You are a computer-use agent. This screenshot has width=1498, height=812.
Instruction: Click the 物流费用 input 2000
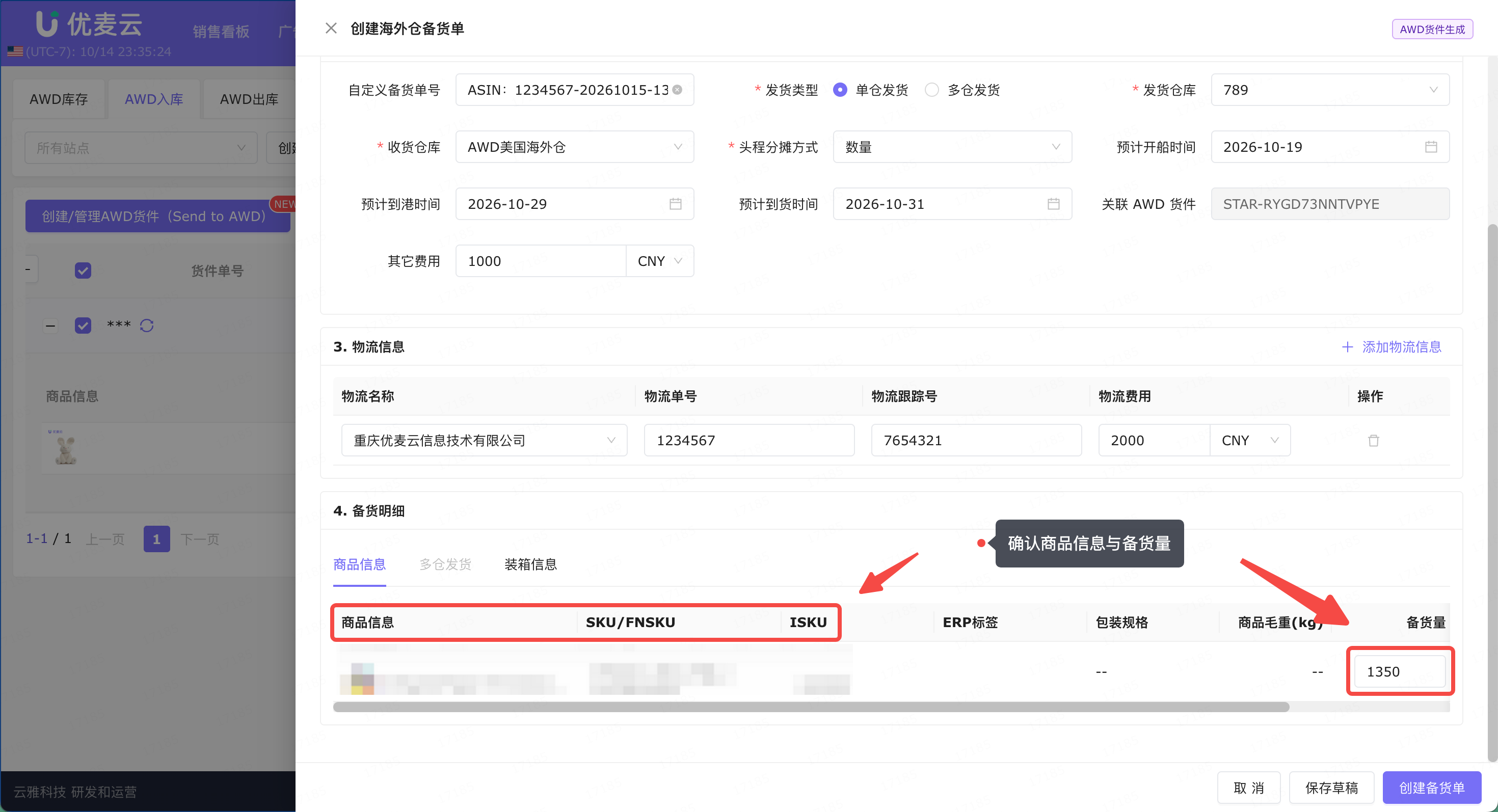(x=1154, y=440)
